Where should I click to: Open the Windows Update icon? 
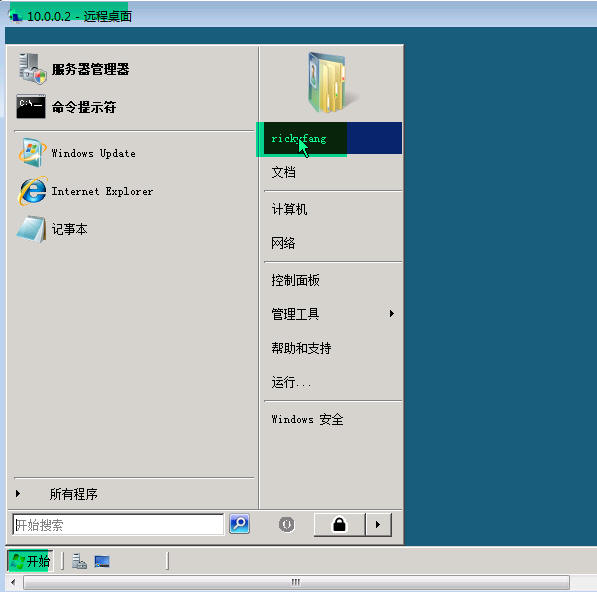(32, 153)
